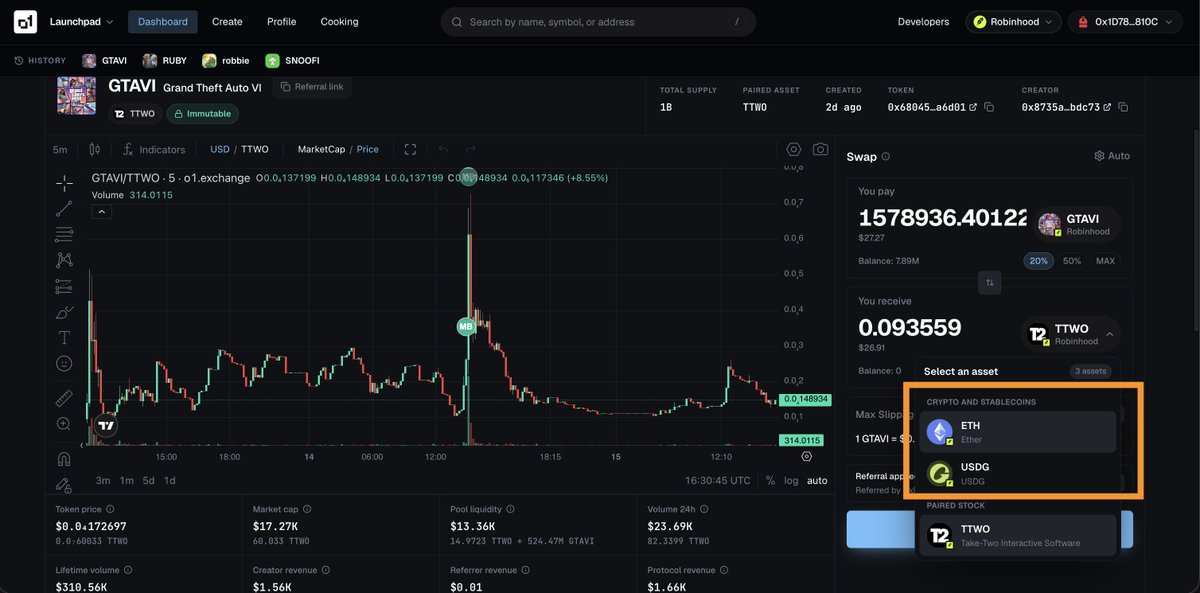Open the Indicators dialog

154,149
